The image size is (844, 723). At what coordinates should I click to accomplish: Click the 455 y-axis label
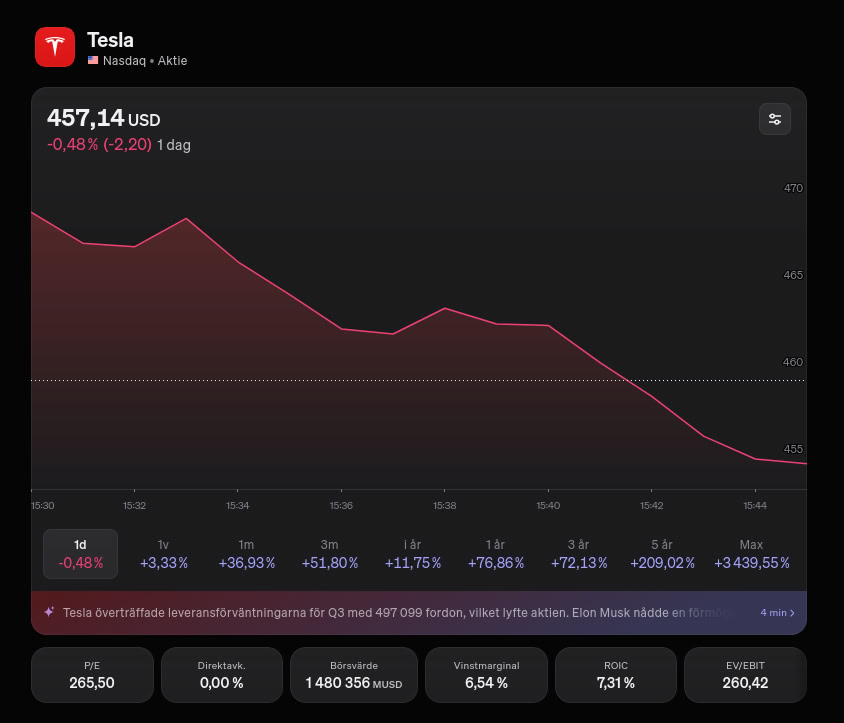click(x=793, y=448)
